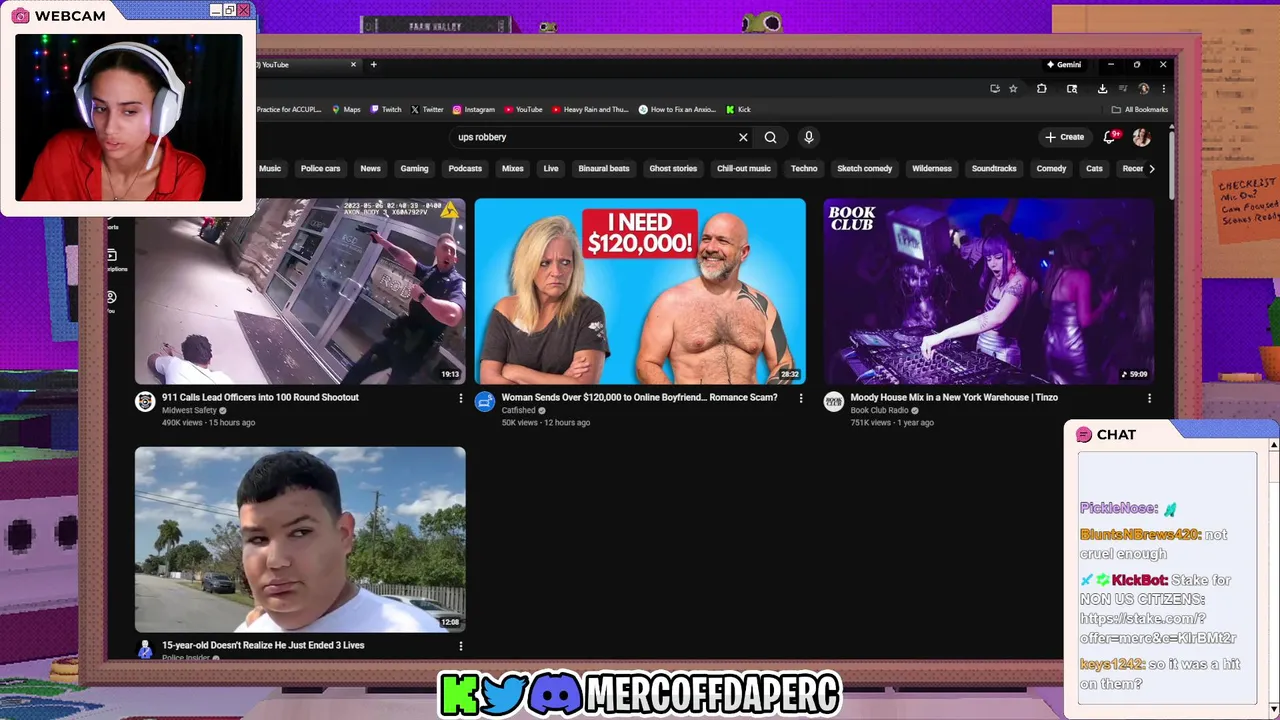This screenshot has height=720, width=1280.
Task: Open Instagram bookmark
Action: coord(474,110)
